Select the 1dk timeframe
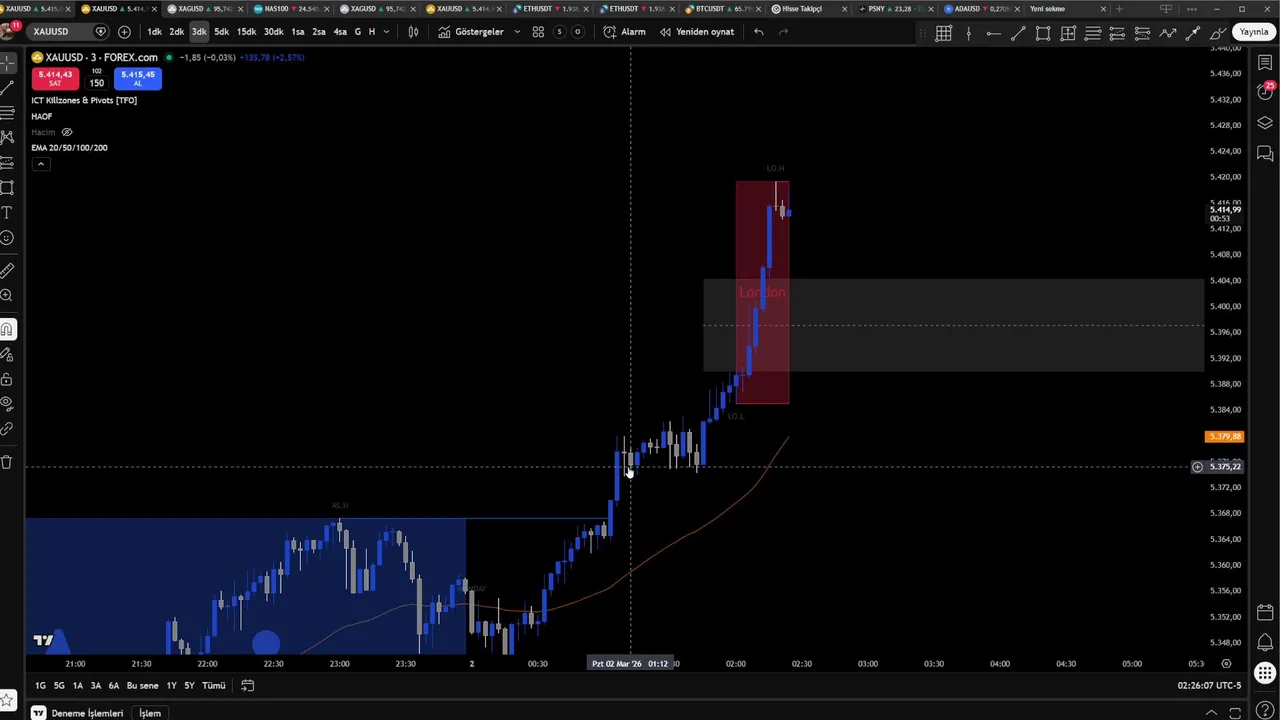Screen dimensions: 1280x720 (x=154, y=32)
